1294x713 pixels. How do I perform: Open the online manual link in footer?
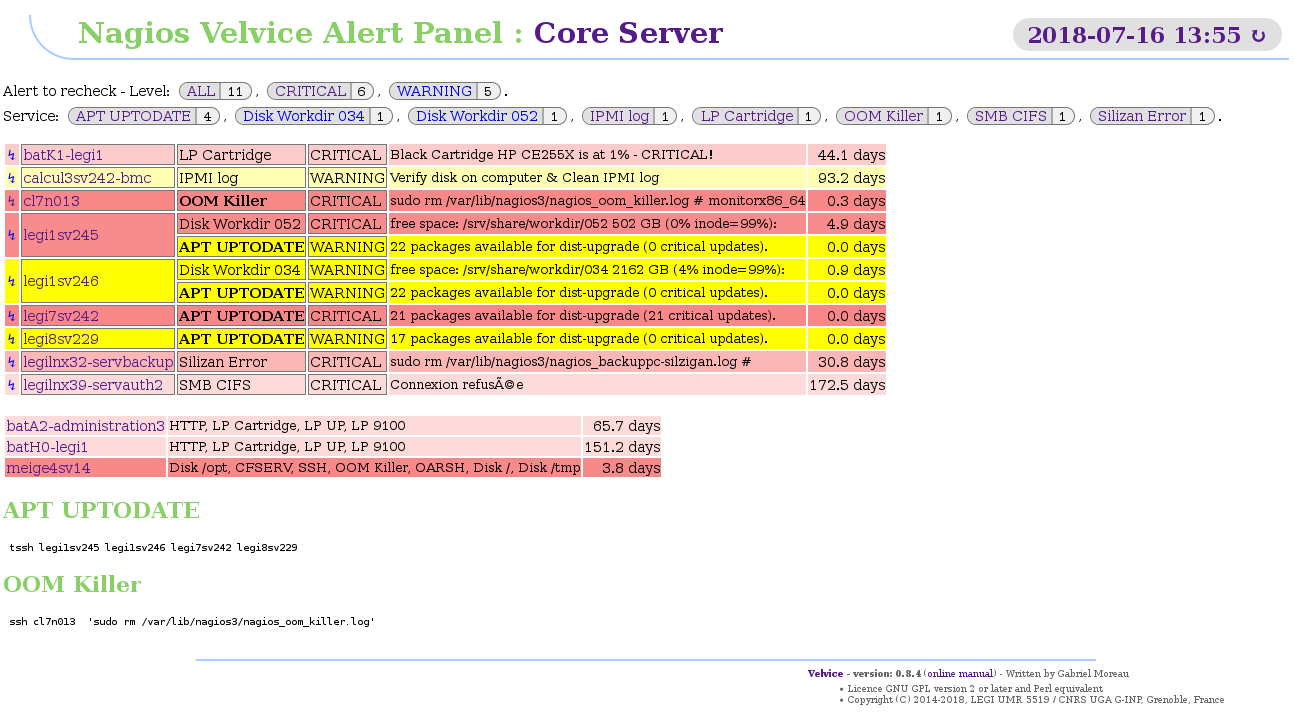tap(960, 674)
